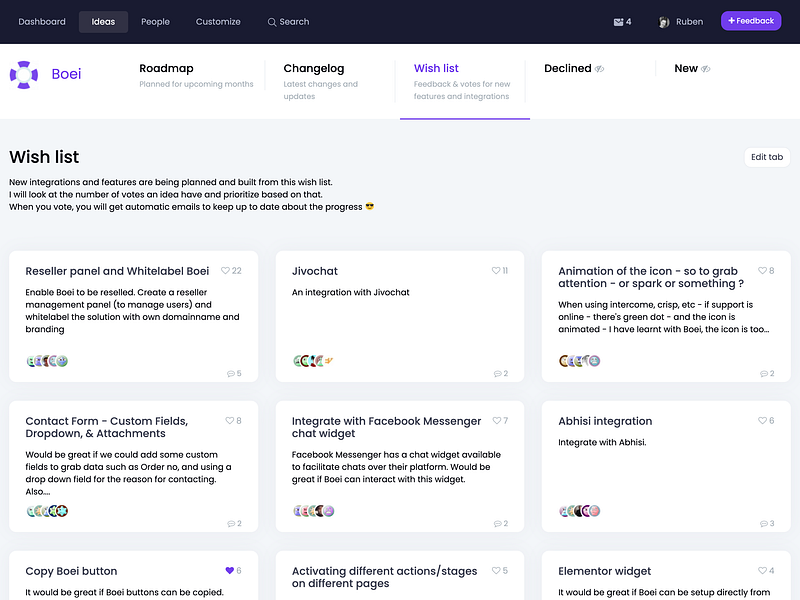The image size is (800, 600).
Task: Click voter avatars on Jivochat card
Action: (313, 361)
